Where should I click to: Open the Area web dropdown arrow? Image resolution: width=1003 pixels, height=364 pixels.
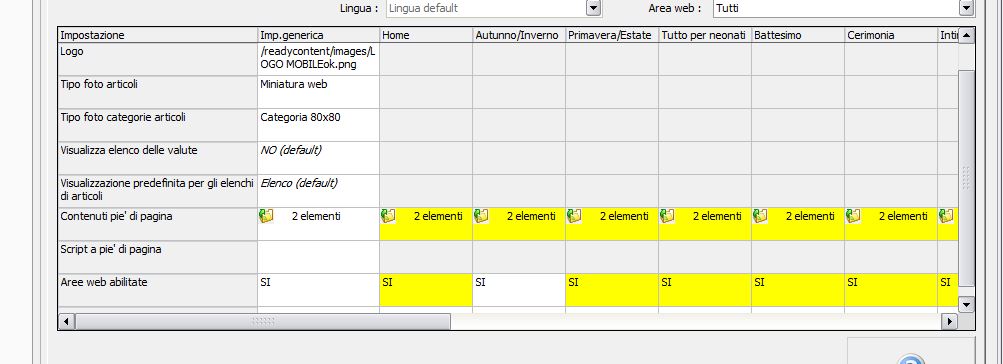966,8
